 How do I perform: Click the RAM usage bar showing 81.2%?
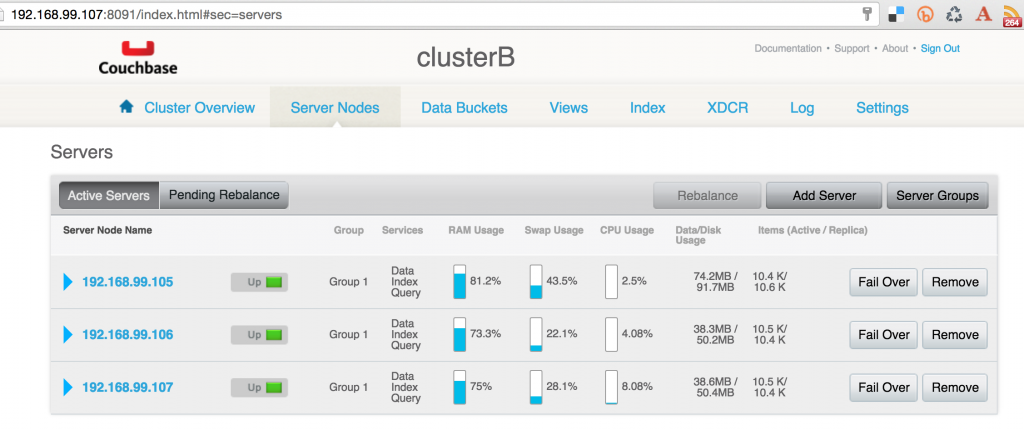[x=460, y=282]
